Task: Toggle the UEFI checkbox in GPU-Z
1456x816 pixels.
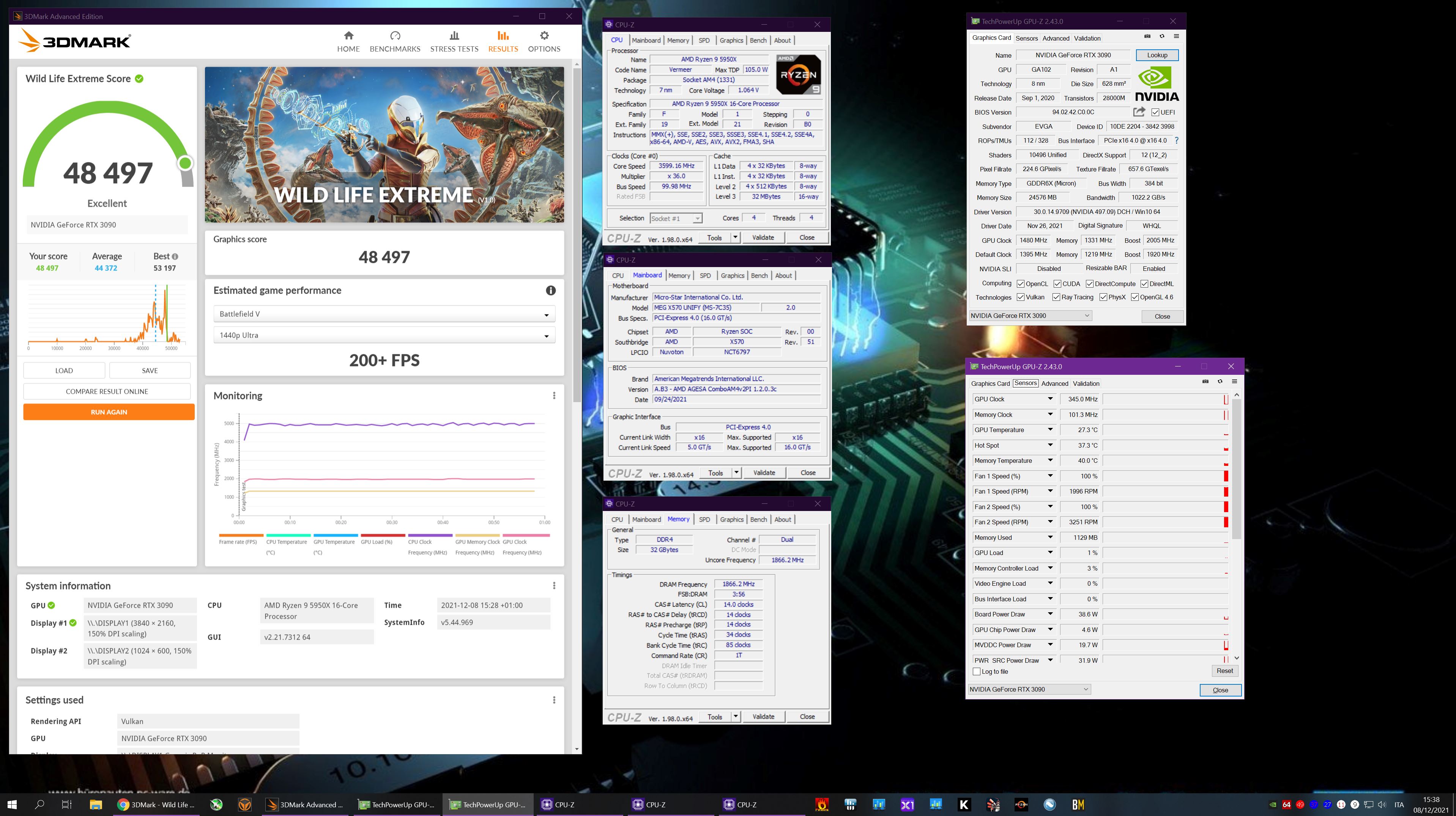Action: (1155, 112)
